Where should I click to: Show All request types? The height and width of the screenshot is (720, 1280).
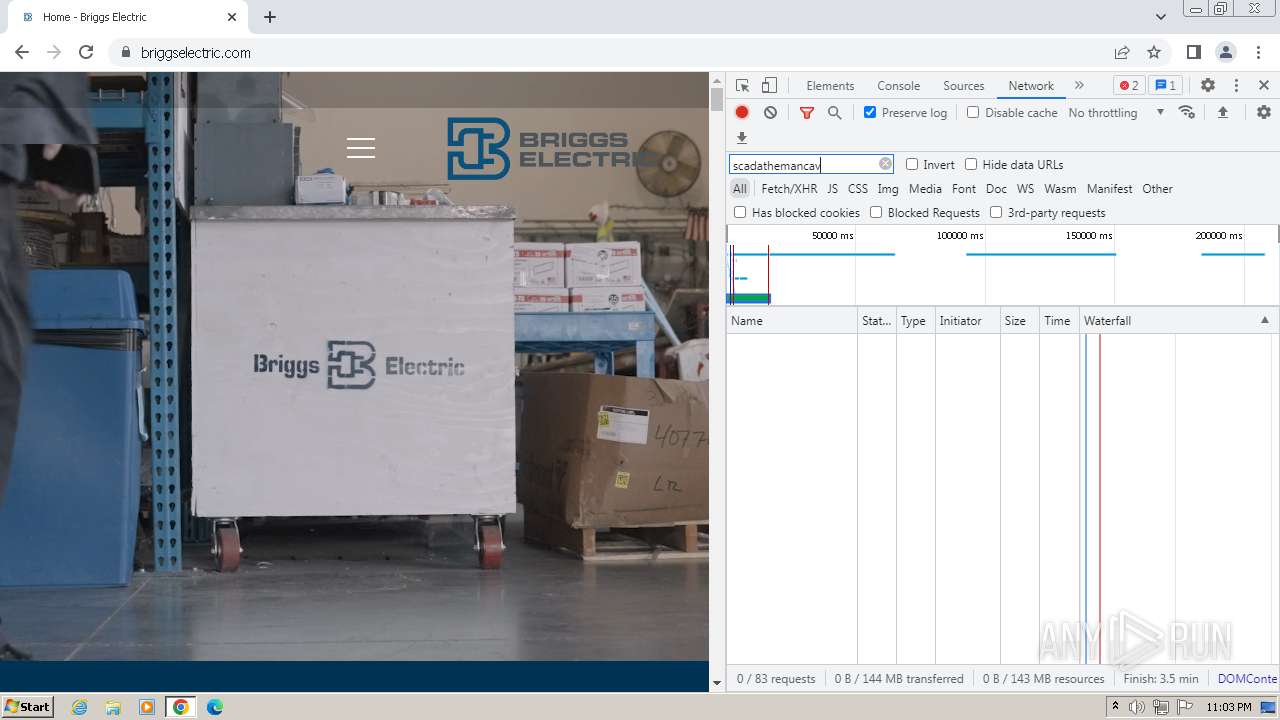click(739, 189)
